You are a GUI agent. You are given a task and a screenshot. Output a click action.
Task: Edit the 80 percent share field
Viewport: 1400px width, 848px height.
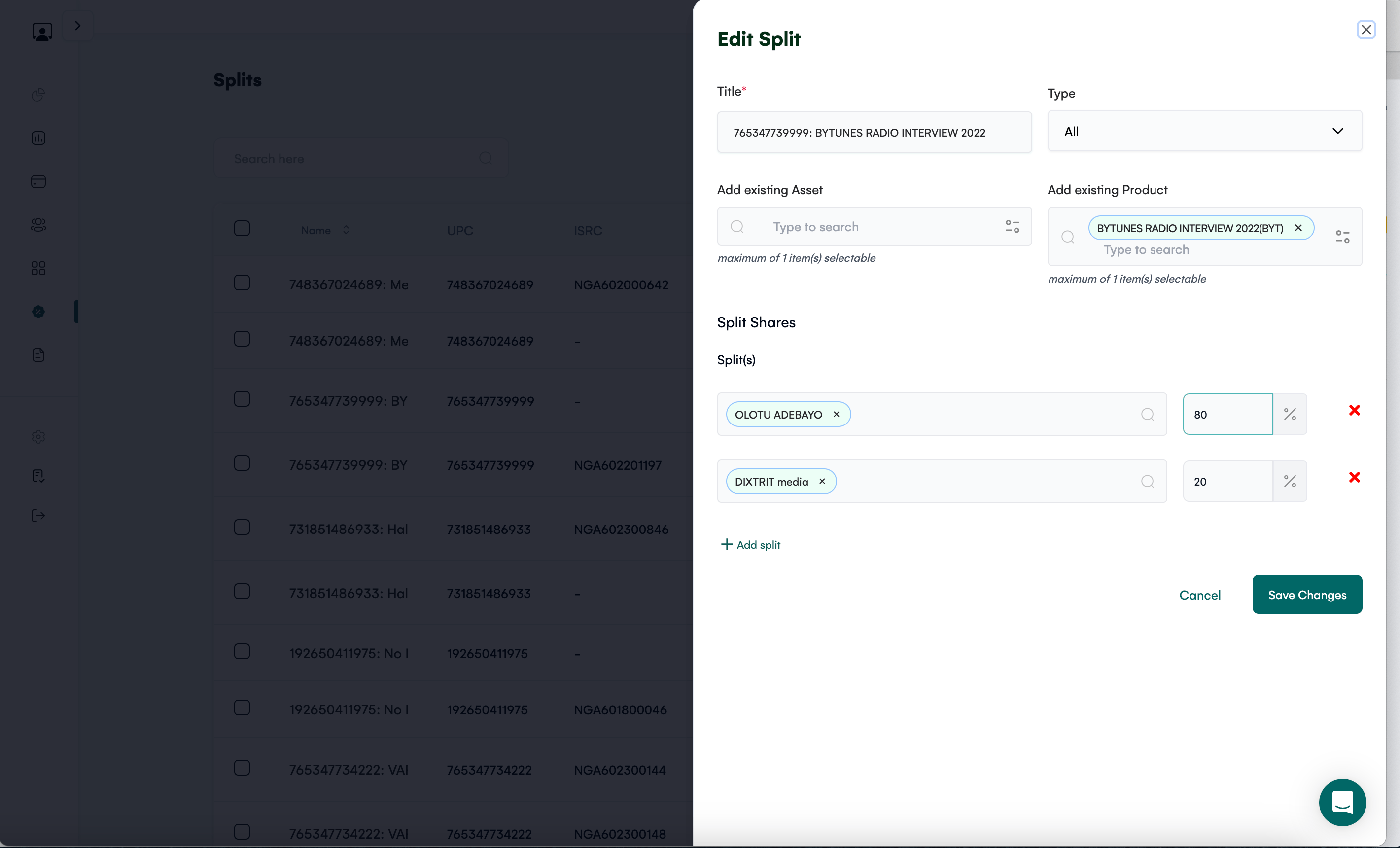(1227, 414)
